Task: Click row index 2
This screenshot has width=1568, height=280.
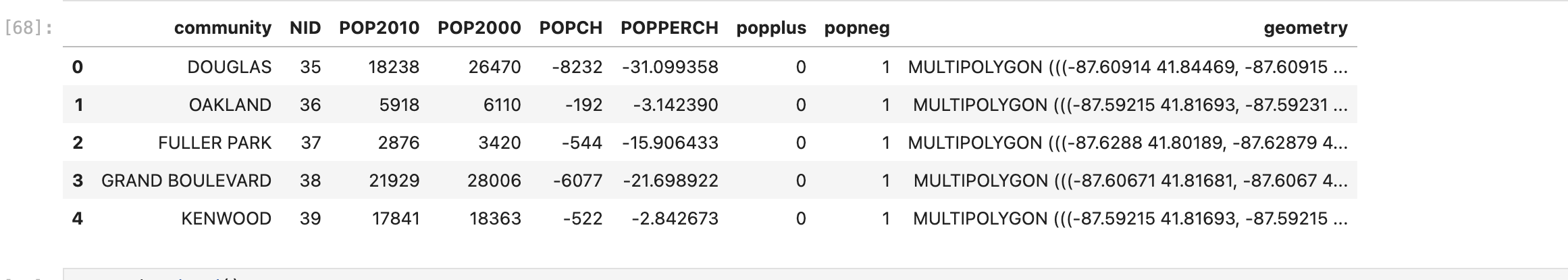Action: [x=78, y=143]
